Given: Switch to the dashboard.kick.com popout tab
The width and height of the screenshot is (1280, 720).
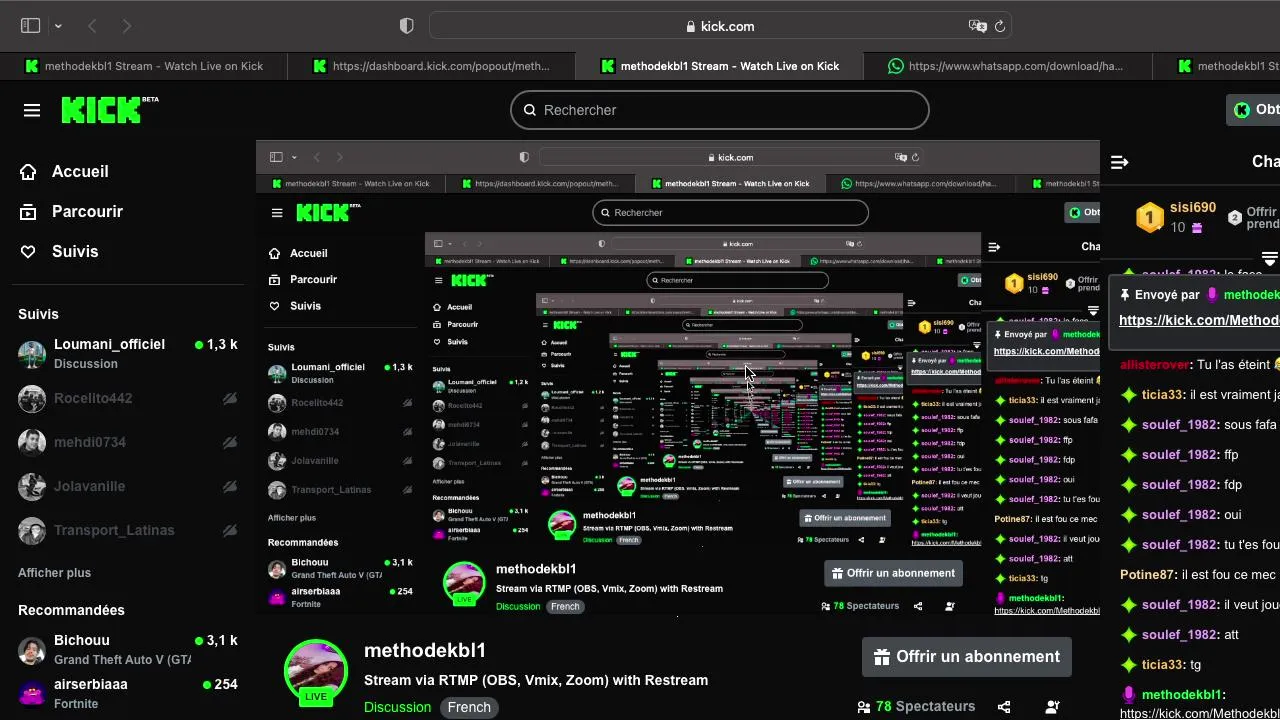Looking at the screenshot, I should click(x=432, y=66).
